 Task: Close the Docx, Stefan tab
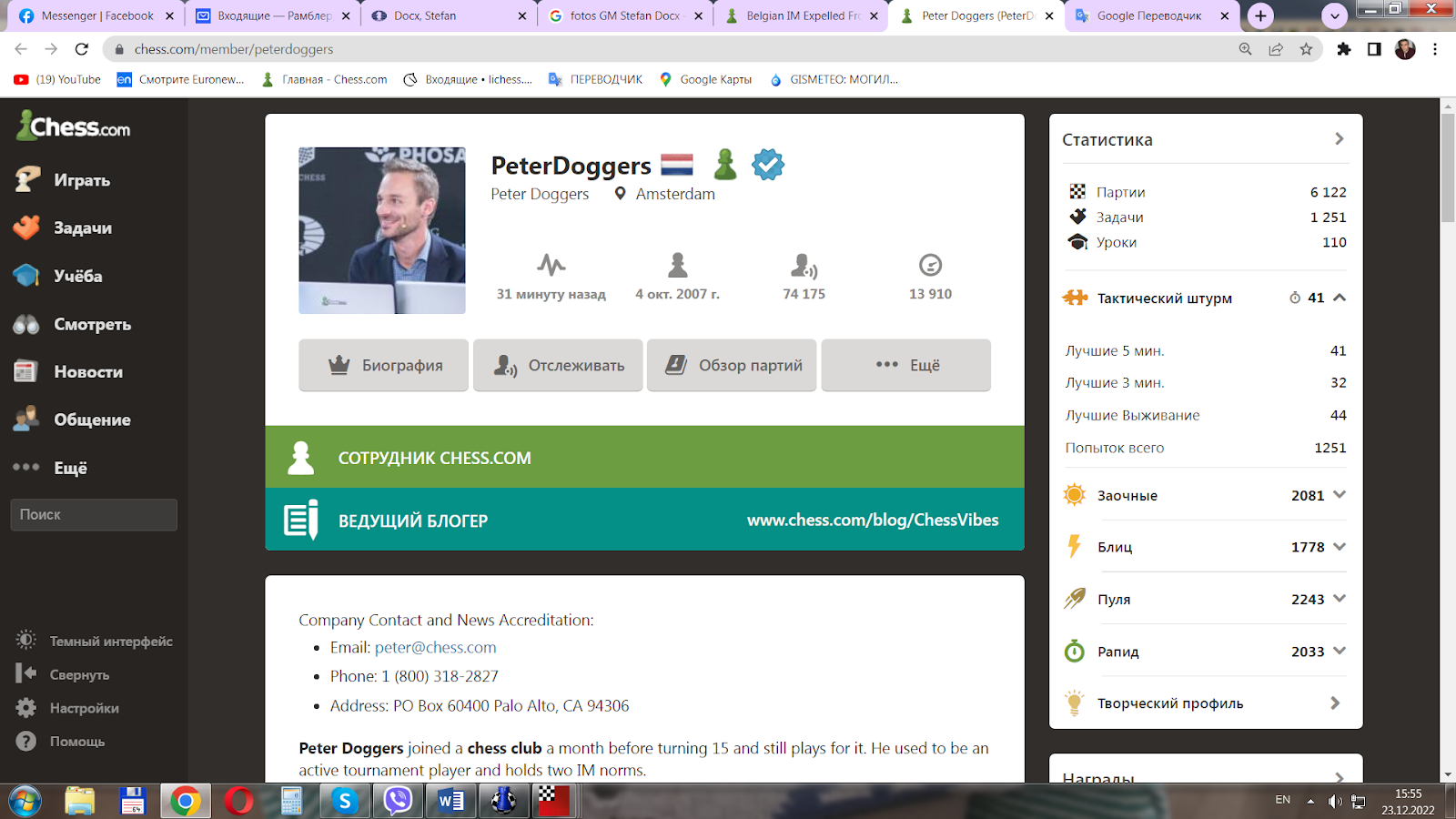pyautogui.click(x=521, y=15)
